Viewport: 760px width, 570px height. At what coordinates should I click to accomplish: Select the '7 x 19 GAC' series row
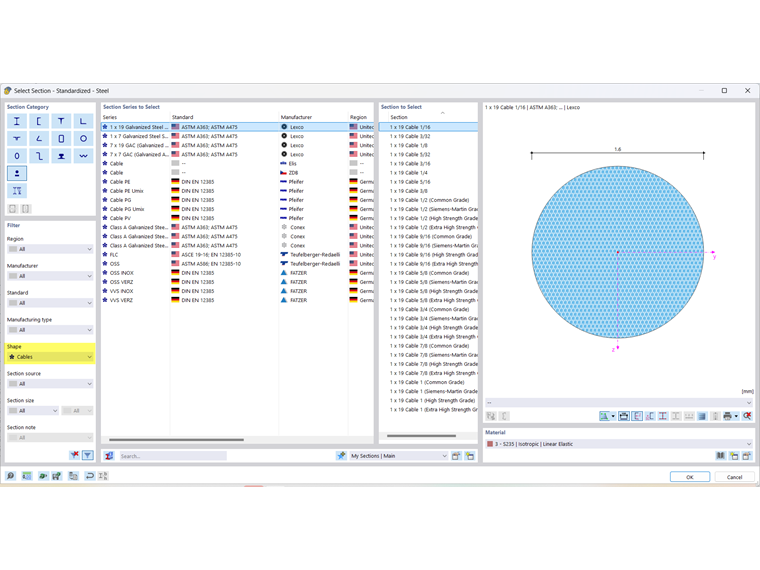[238, 145]
